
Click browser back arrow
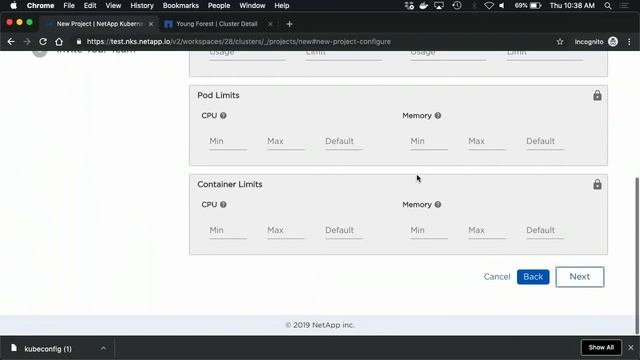(x=11, y=42)
